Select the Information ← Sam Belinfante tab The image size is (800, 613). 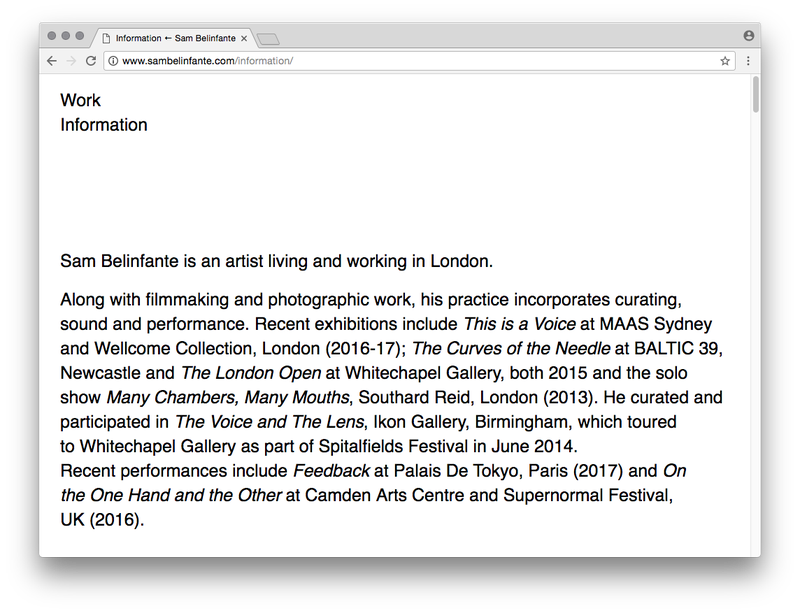click(173, 38)
